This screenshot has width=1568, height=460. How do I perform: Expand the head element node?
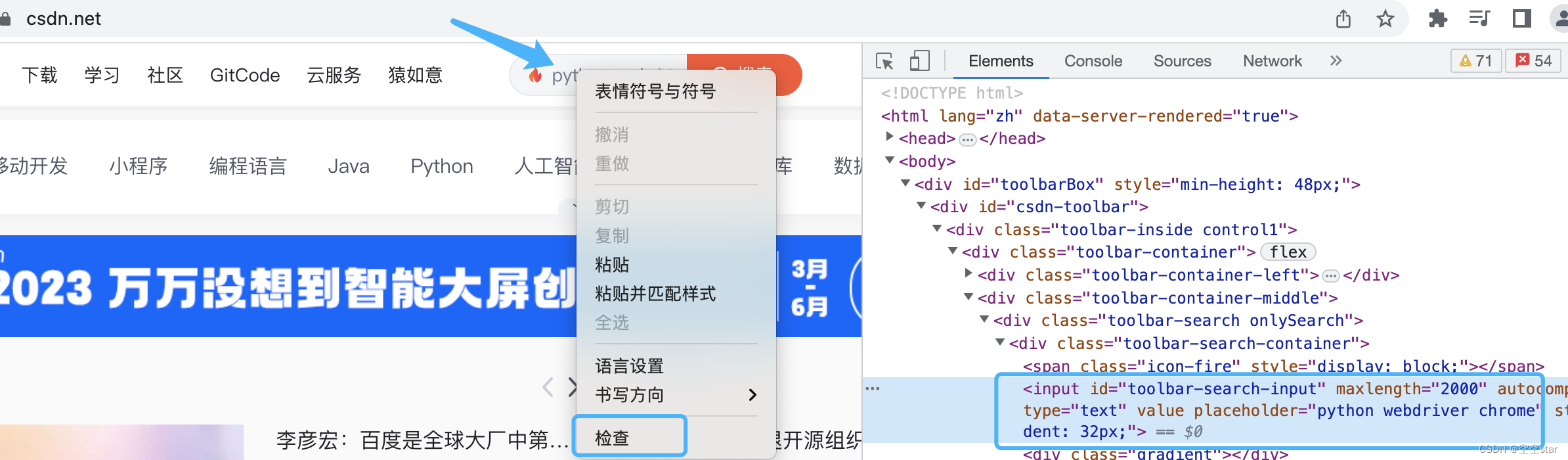pos(890,137)
